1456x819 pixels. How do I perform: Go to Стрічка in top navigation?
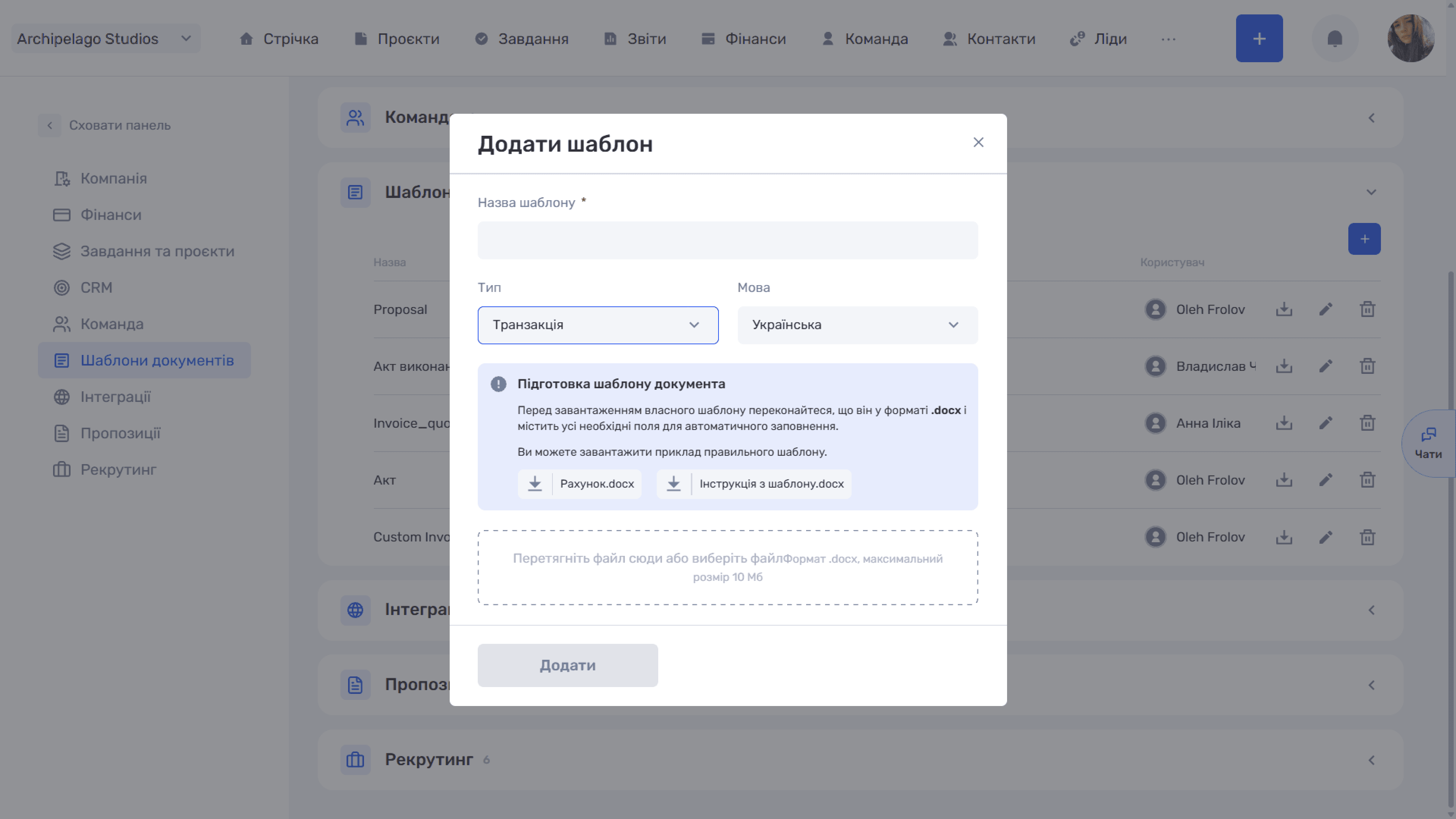pos(279,38)
